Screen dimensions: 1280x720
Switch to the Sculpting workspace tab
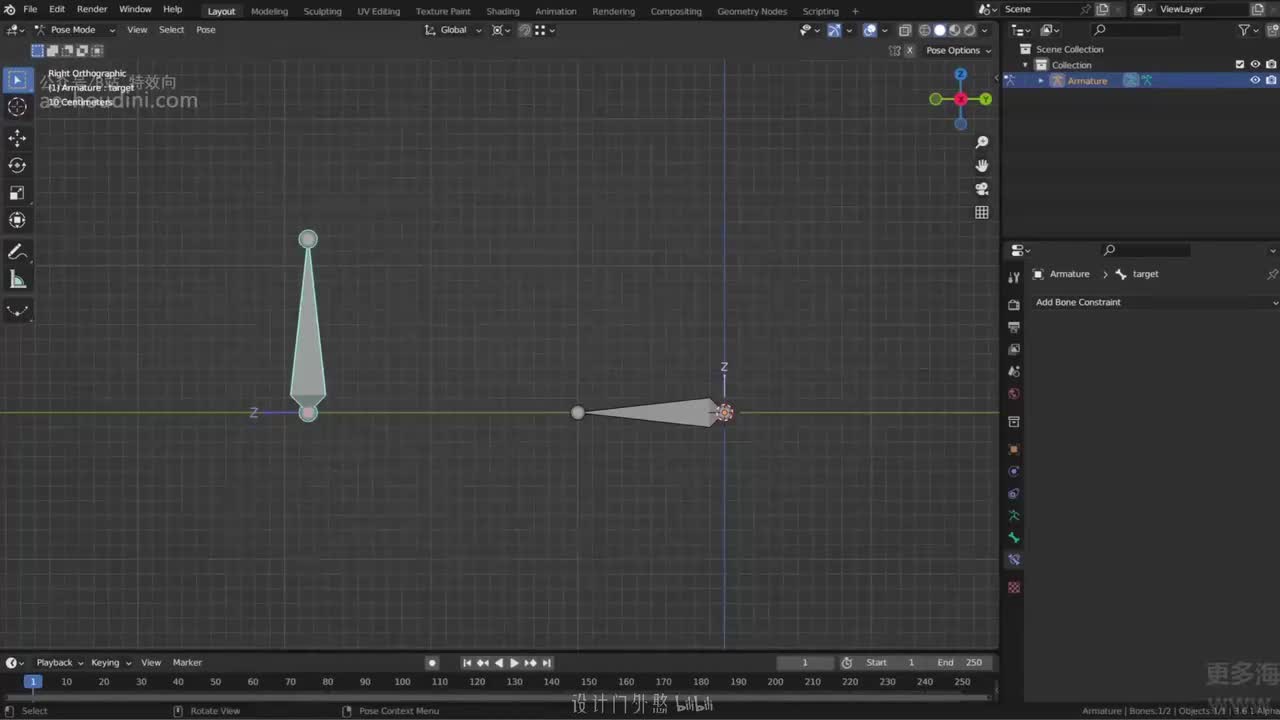(322, 11)
